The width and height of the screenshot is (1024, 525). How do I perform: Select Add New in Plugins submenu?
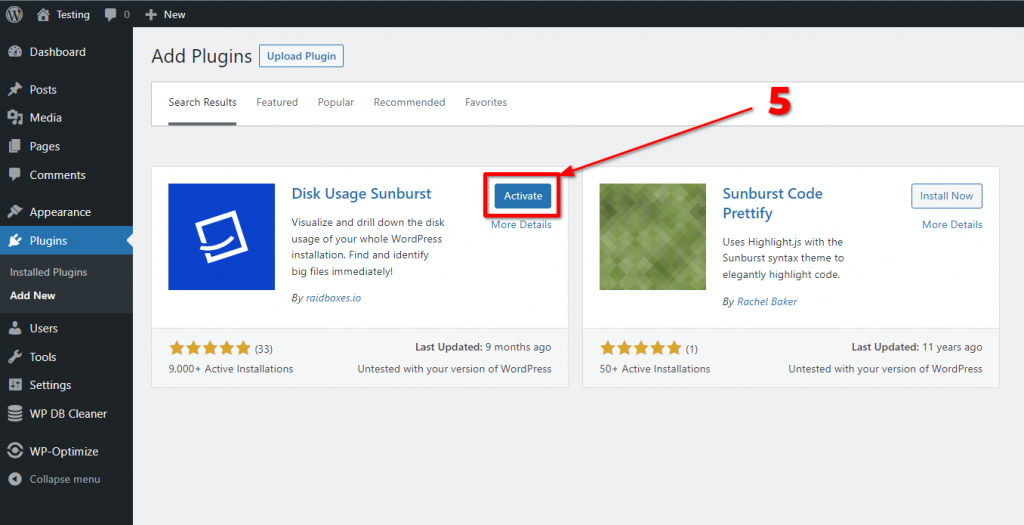click(33, 296)
